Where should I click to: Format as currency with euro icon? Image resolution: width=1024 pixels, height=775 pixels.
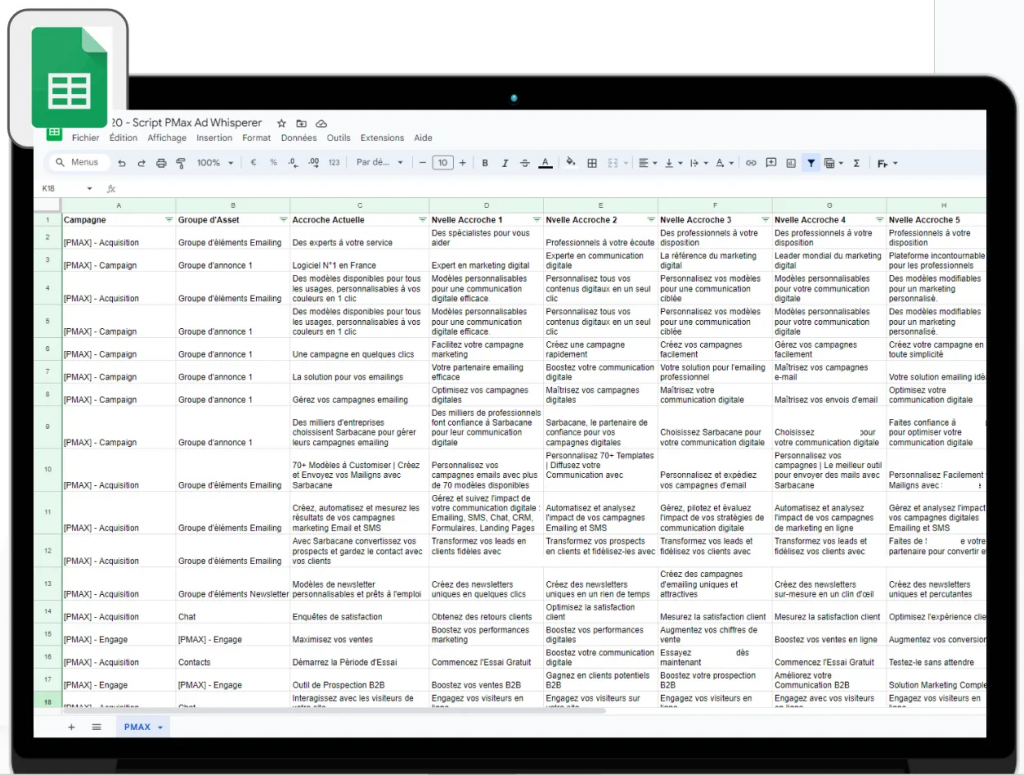(253, 163)
